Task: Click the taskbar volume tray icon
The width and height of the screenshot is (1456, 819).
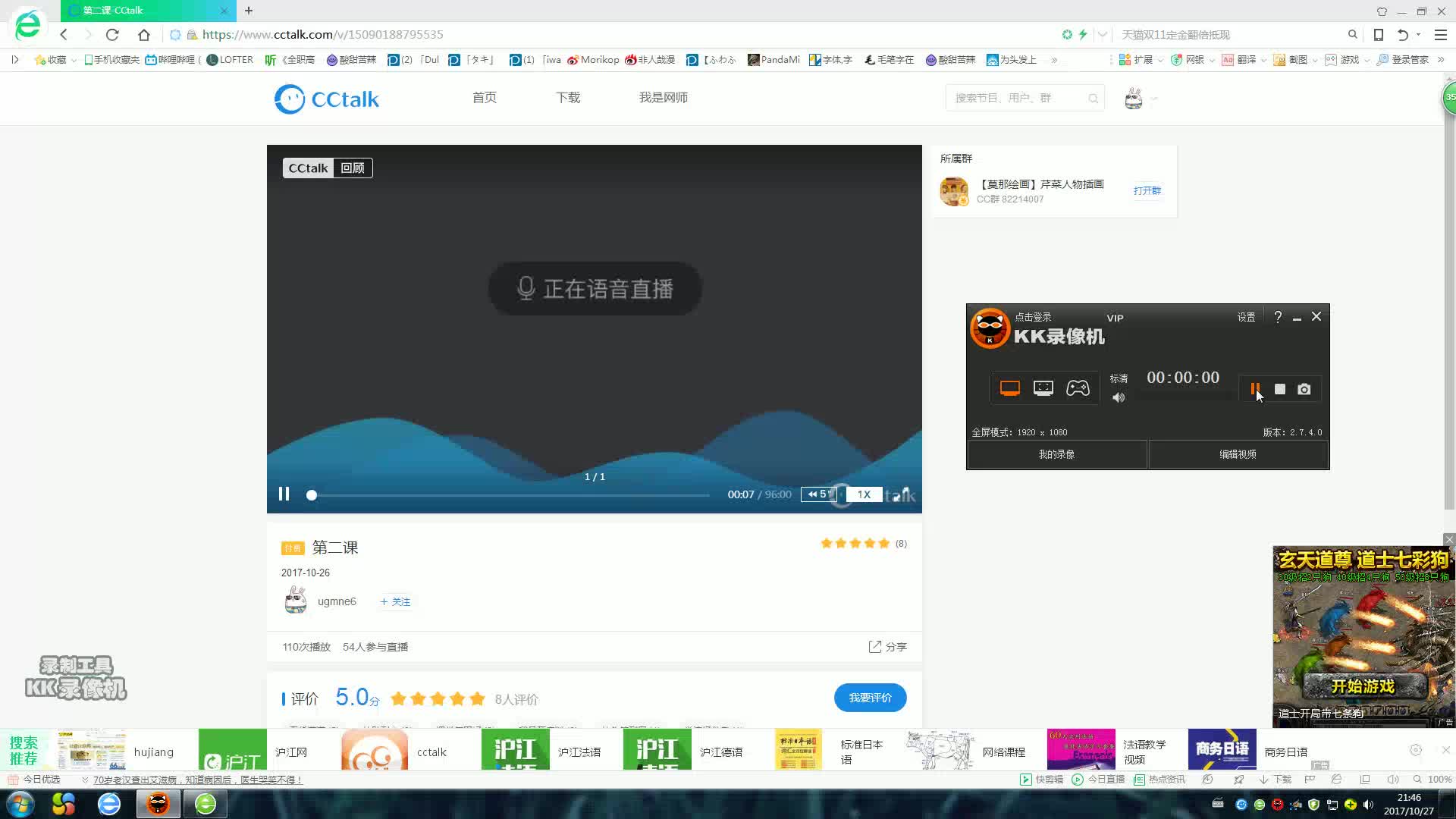Action: (1368, 805)
